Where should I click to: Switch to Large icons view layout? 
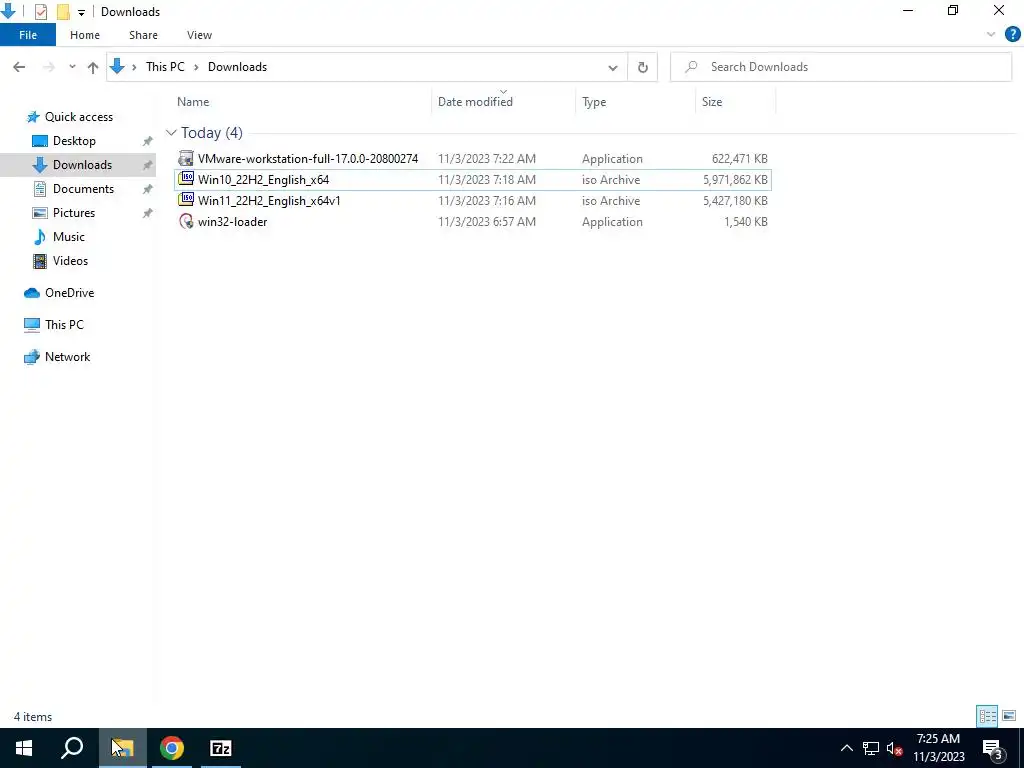pyautogui.click(x=1009, y=716)
